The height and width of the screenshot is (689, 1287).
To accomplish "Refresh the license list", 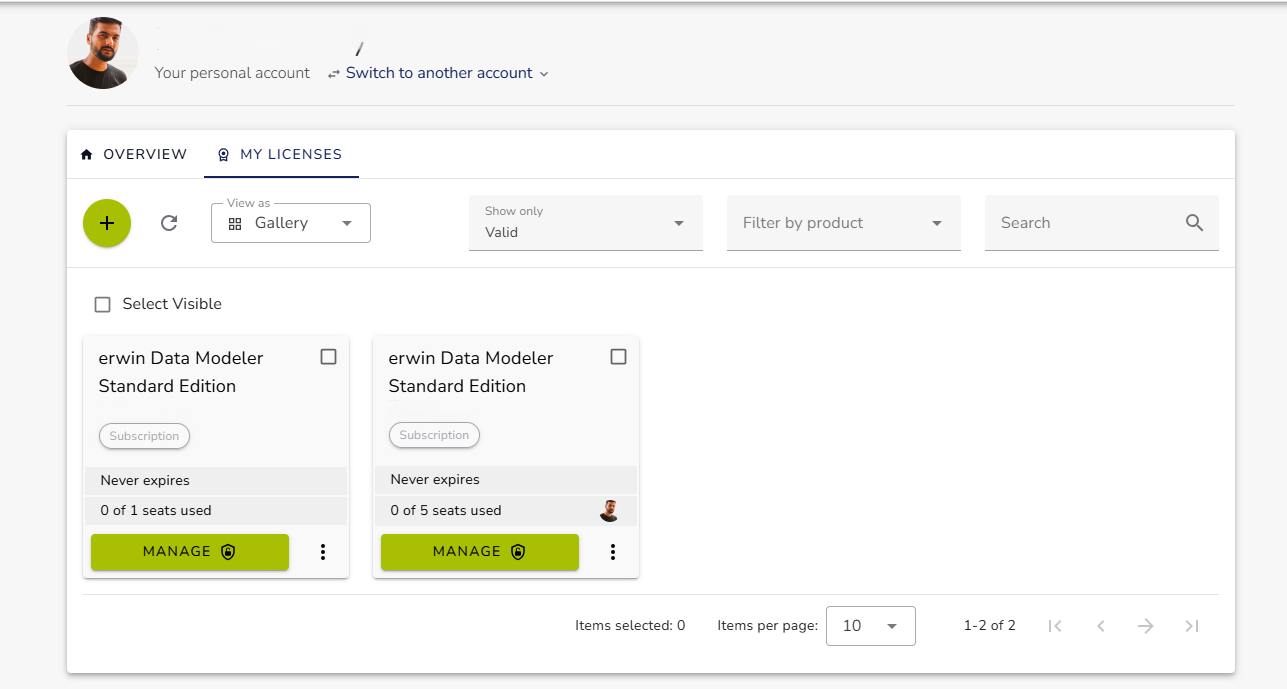I will tap(169, 223).
